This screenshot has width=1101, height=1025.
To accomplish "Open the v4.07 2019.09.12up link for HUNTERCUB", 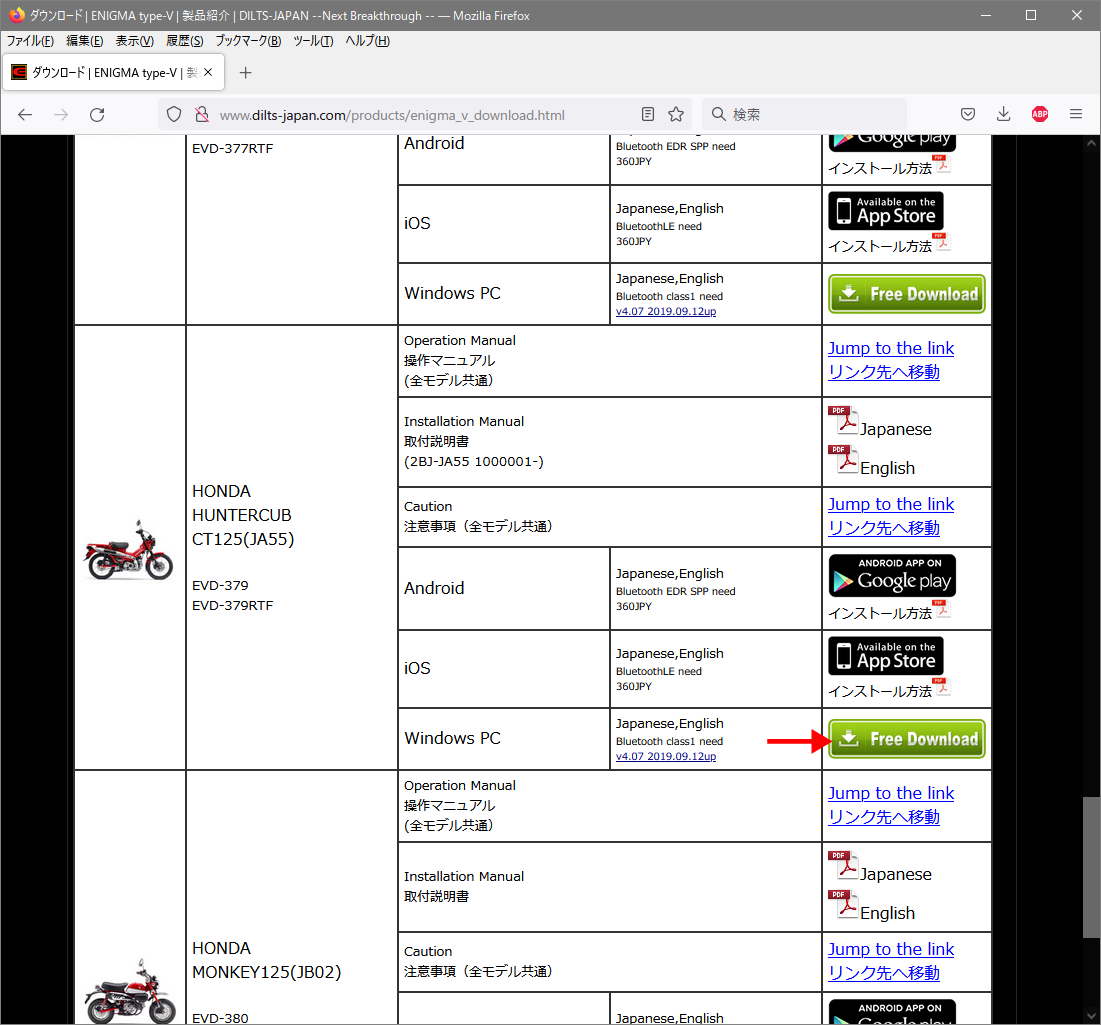I will (666, 756).
